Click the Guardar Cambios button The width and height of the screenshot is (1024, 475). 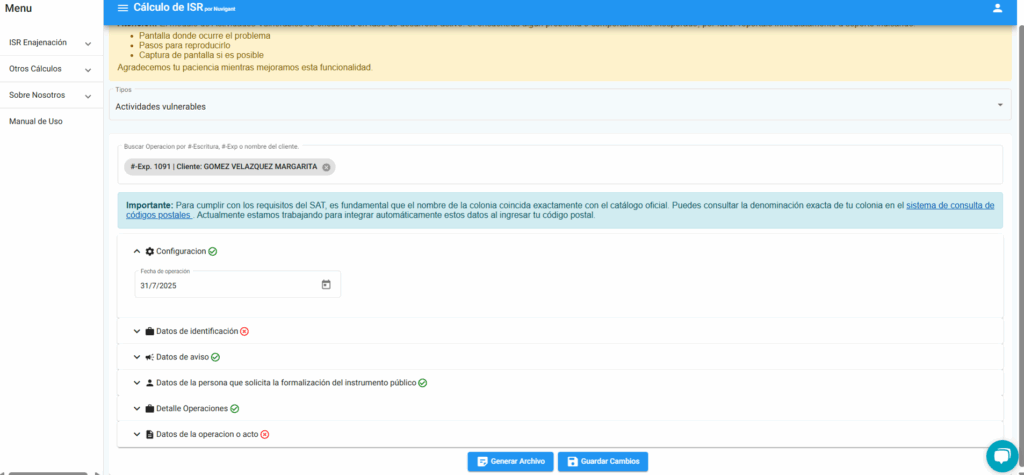click(603, 461)
